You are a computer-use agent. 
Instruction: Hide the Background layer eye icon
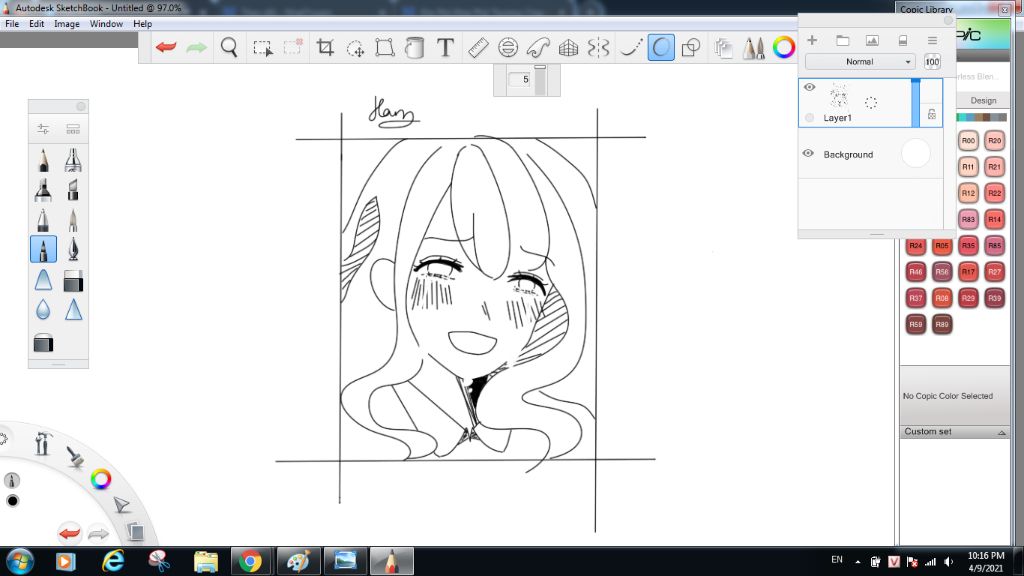coord(808,153)
